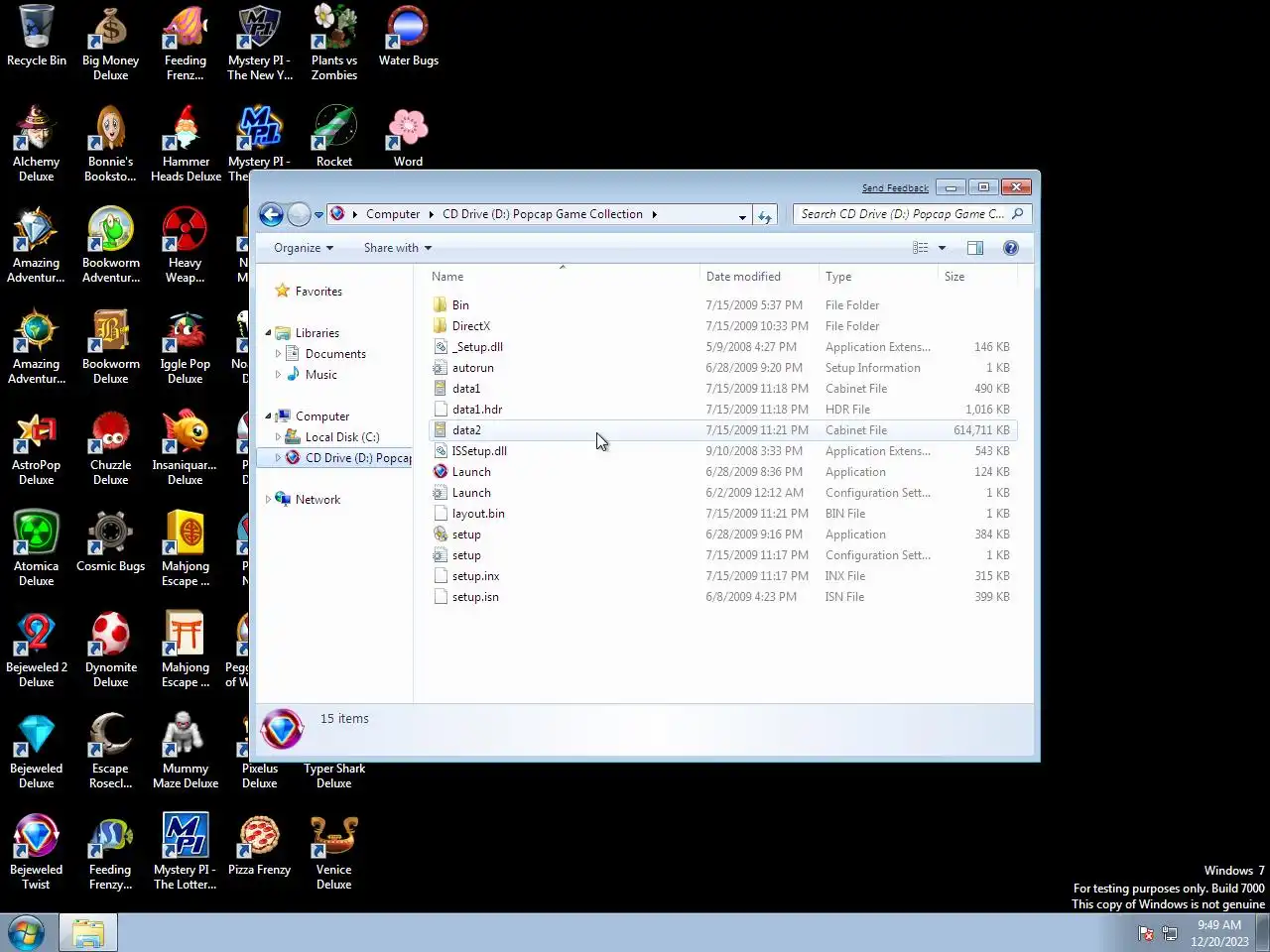Select Cosmic Bugs desktop icon
1270x952 pixels.
(110, 541)
